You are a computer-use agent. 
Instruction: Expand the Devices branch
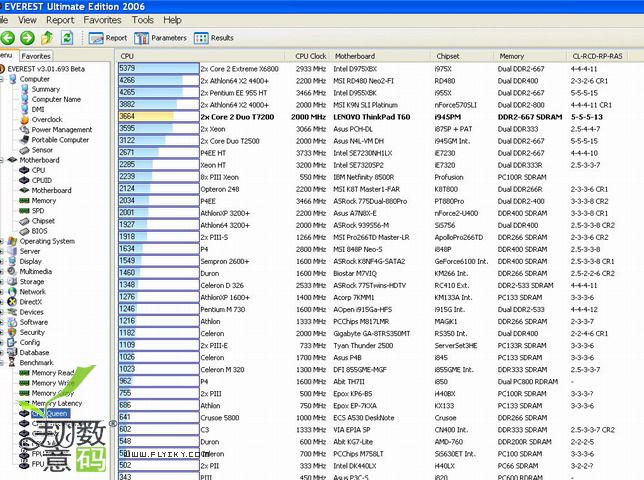click(2, 312)
